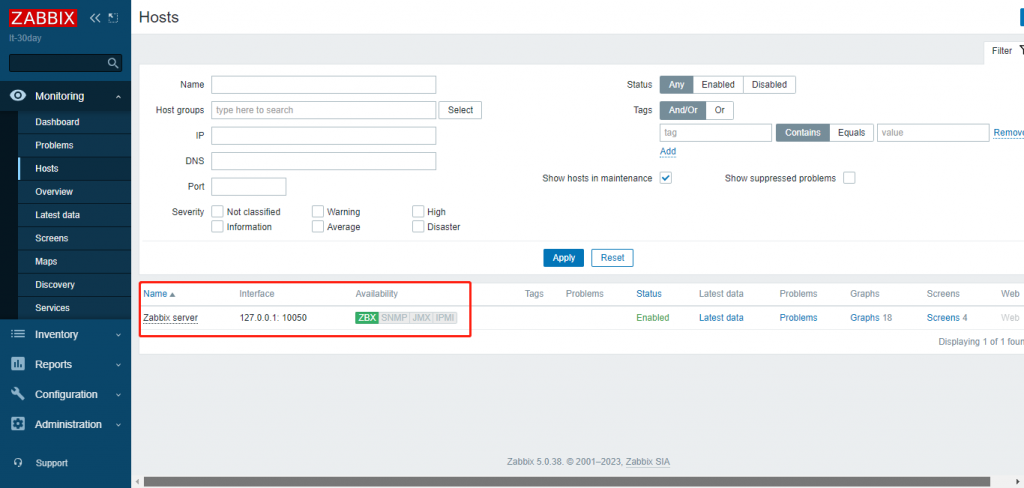Select Disabled status filter

click(769, 84)
